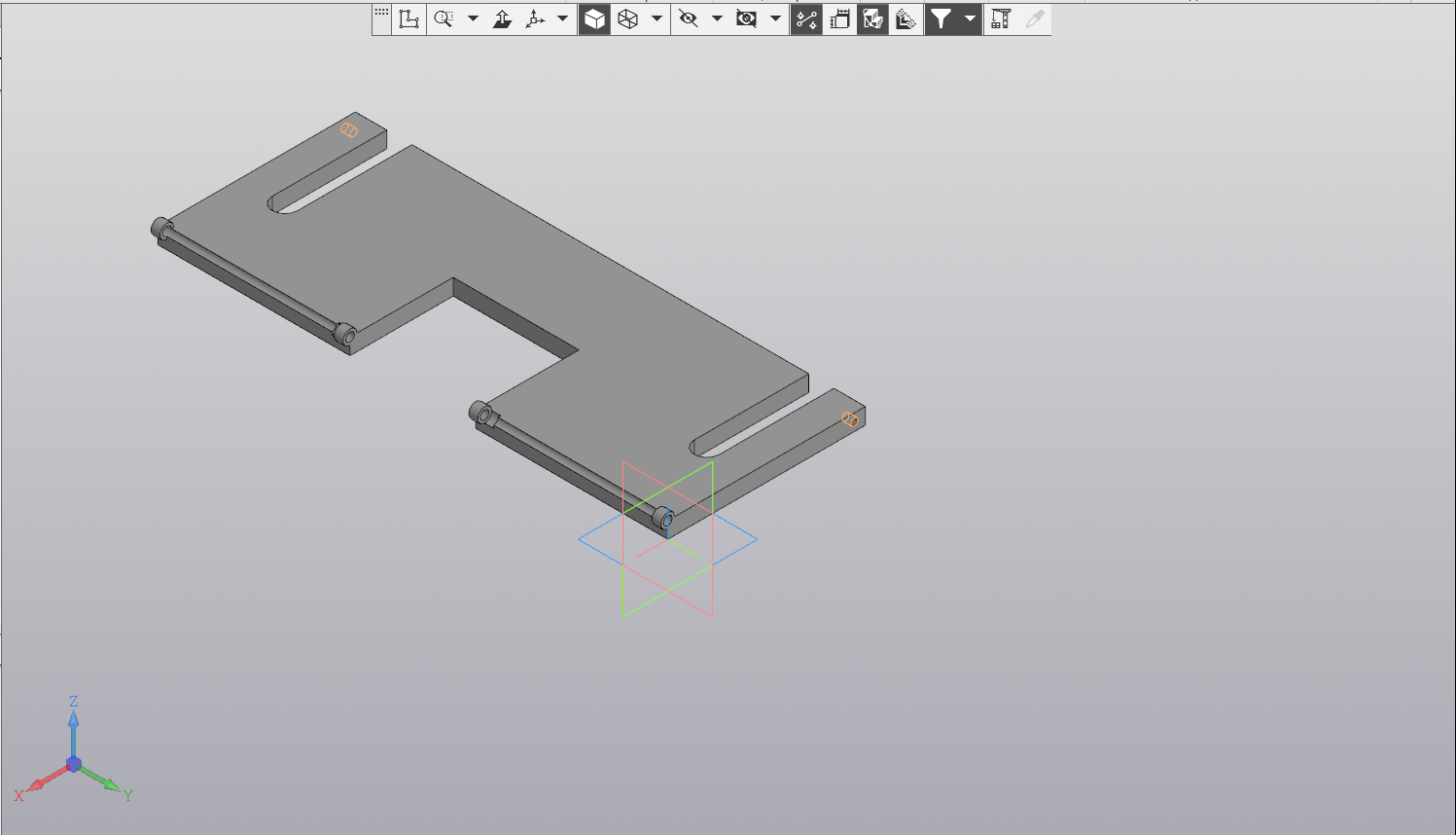Toggle the dimensioned box display button

[839, 18]
